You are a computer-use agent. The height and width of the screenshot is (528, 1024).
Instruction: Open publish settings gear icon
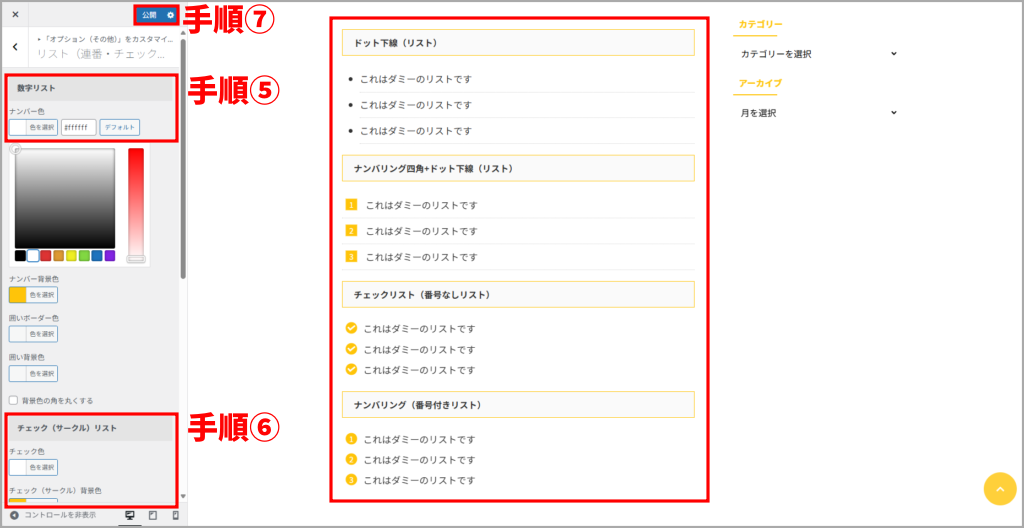[x=171, y=15]
